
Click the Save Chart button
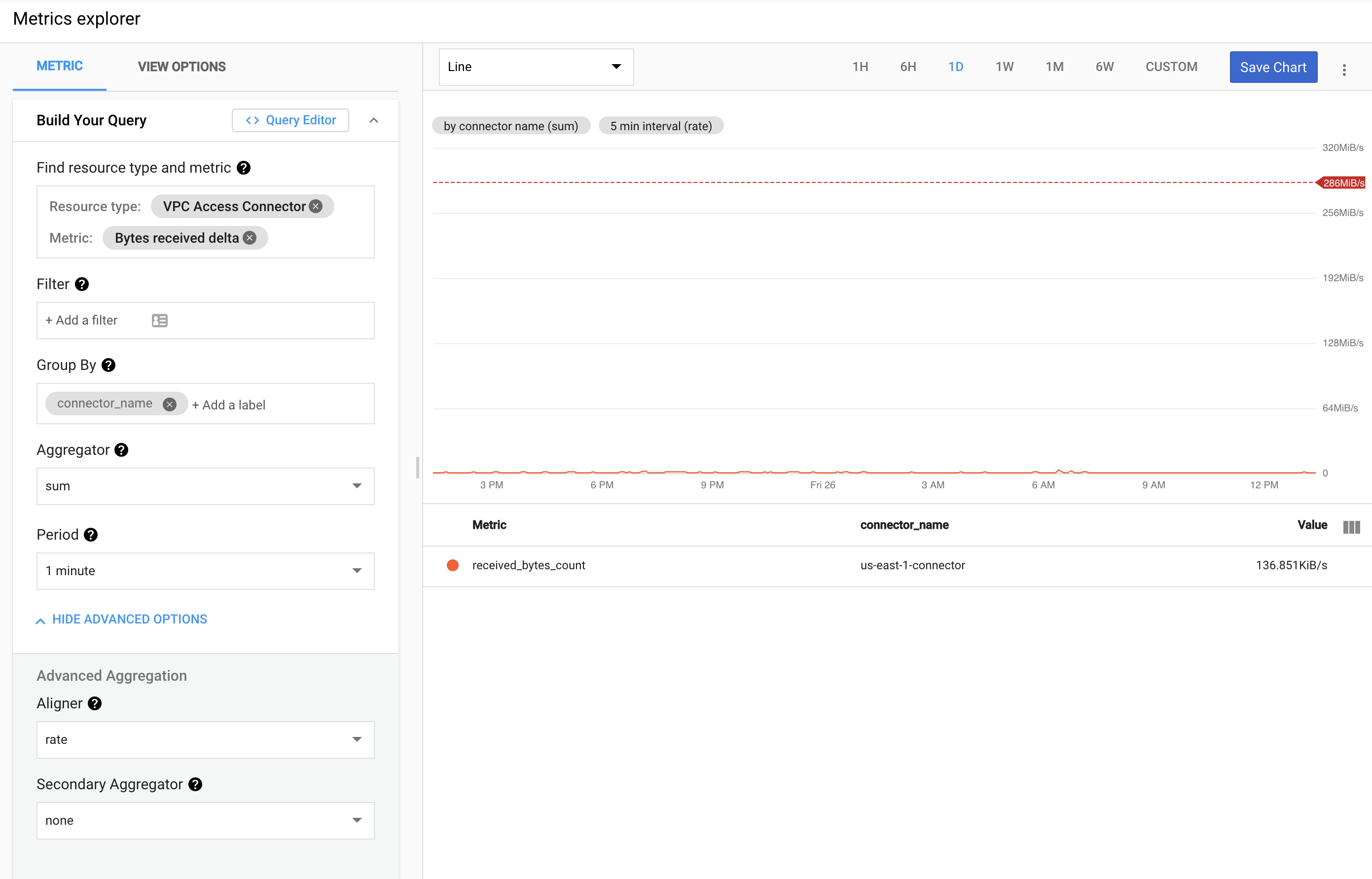tap(1273, 67)
